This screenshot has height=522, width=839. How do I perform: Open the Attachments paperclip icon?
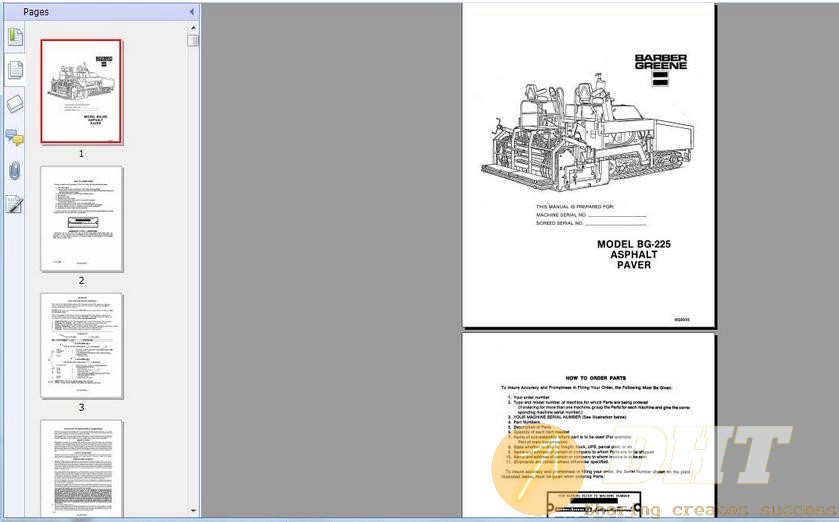15,171
